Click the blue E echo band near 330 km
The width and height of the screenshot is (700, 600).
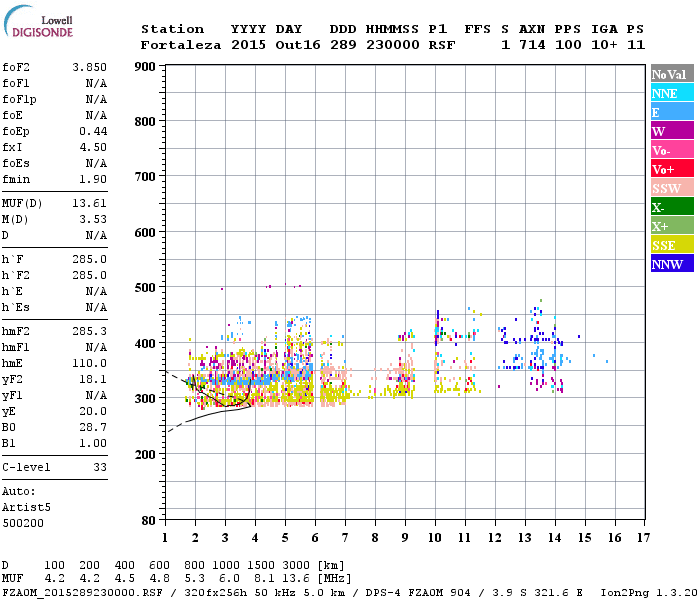250,380
